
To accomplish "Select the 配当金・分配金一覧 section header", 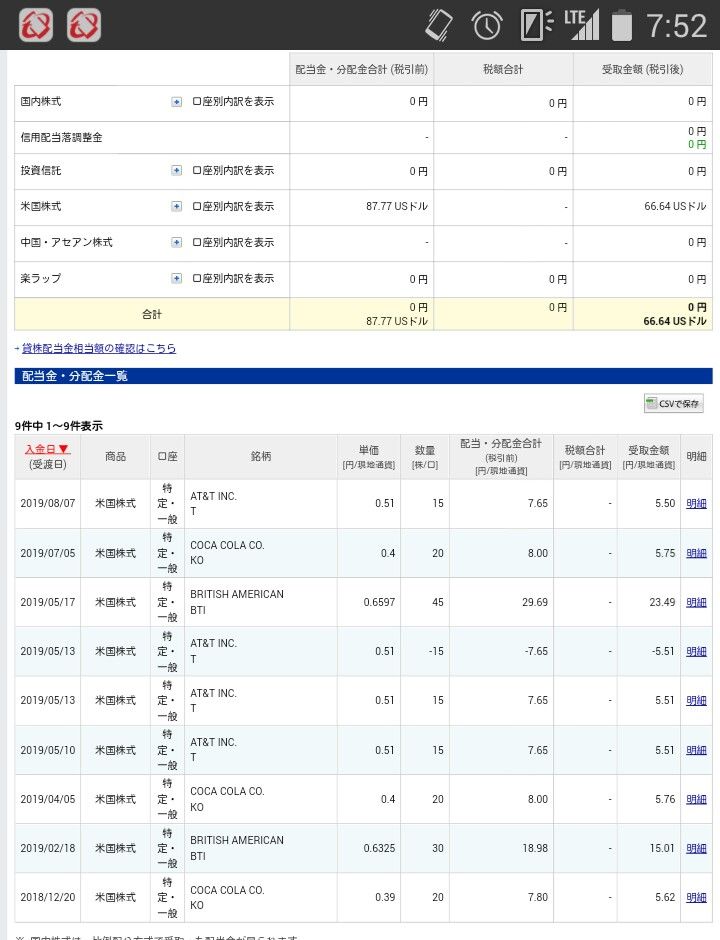I will point(363,376).
